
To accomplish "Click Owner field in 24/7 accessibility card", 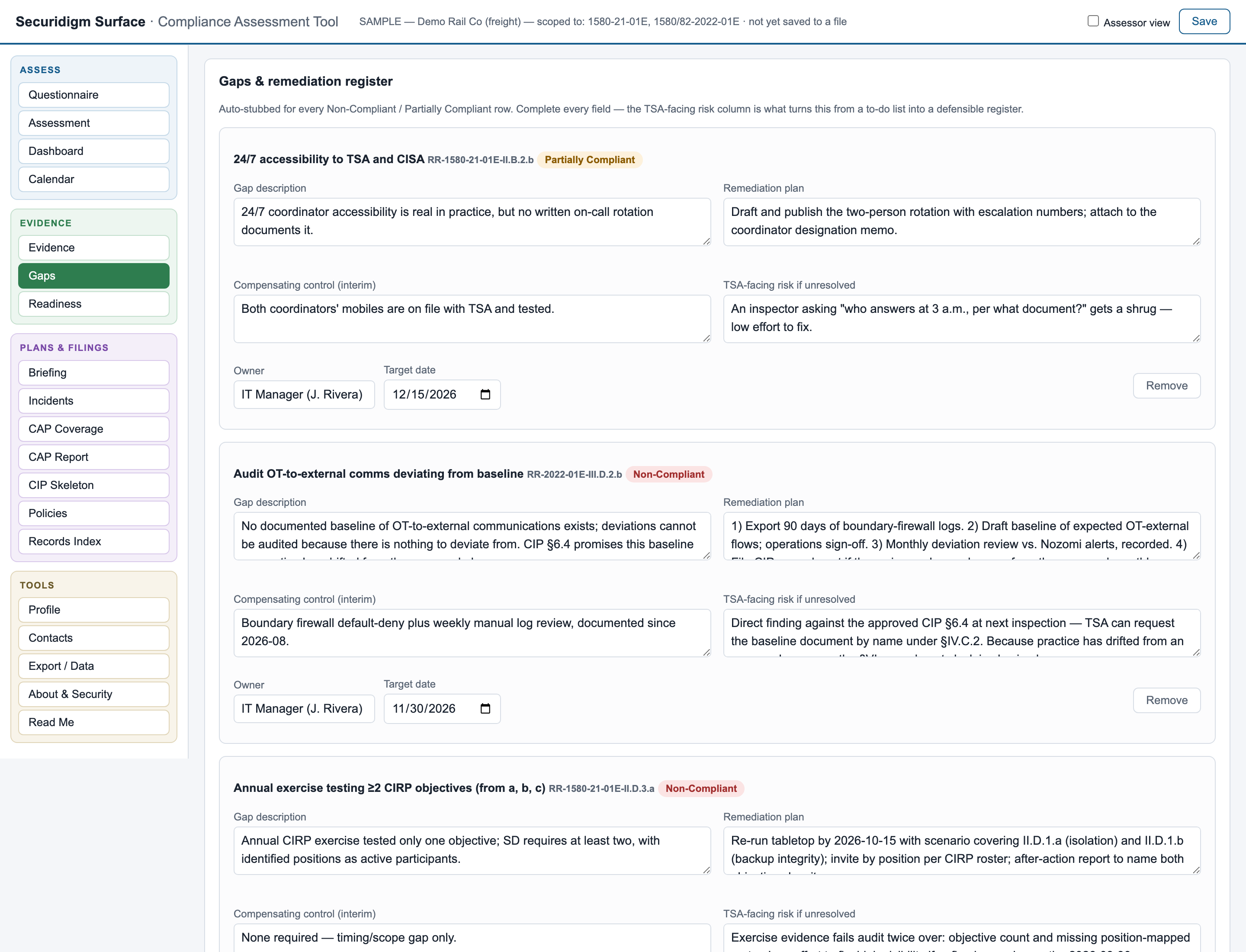I will point(304,394).
